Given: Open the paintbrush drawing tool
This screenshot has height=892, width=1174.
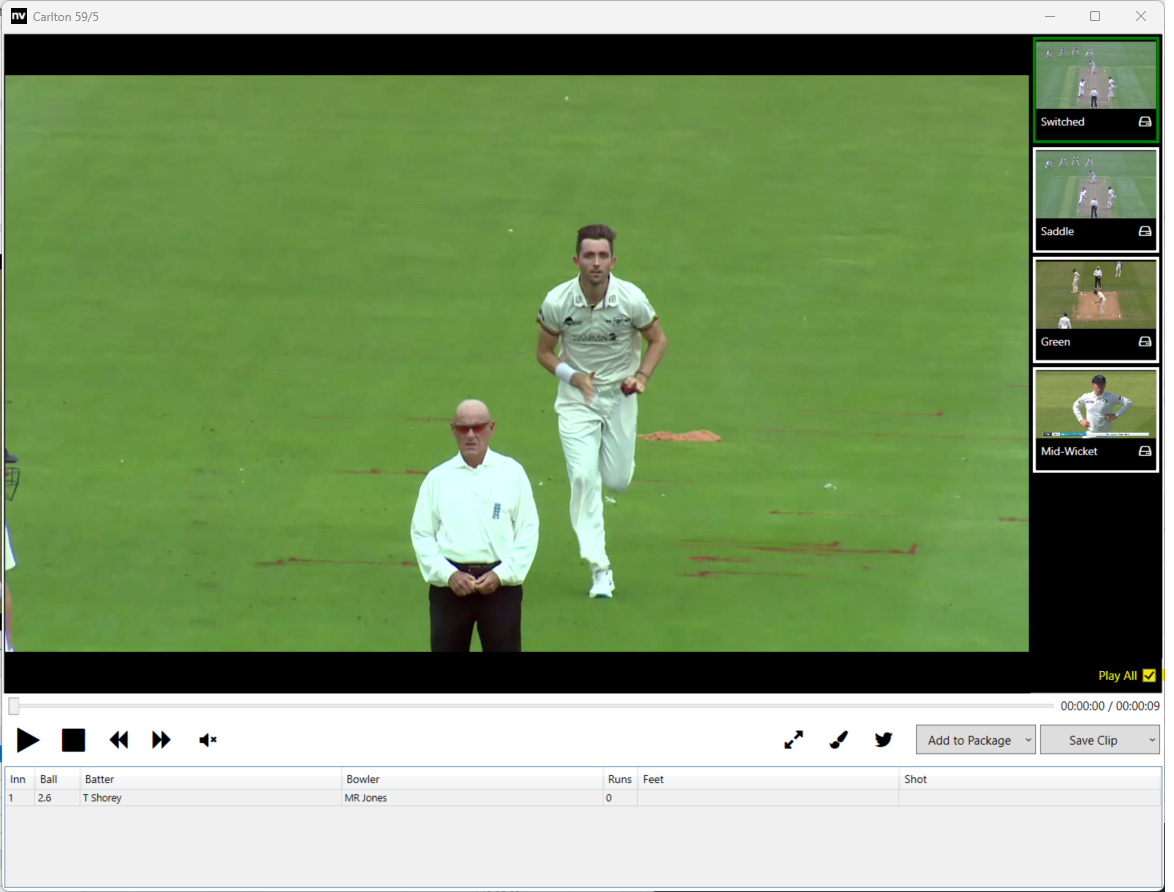Looking at the screenshot, I should pyautogui.click(x=839, y=740).
